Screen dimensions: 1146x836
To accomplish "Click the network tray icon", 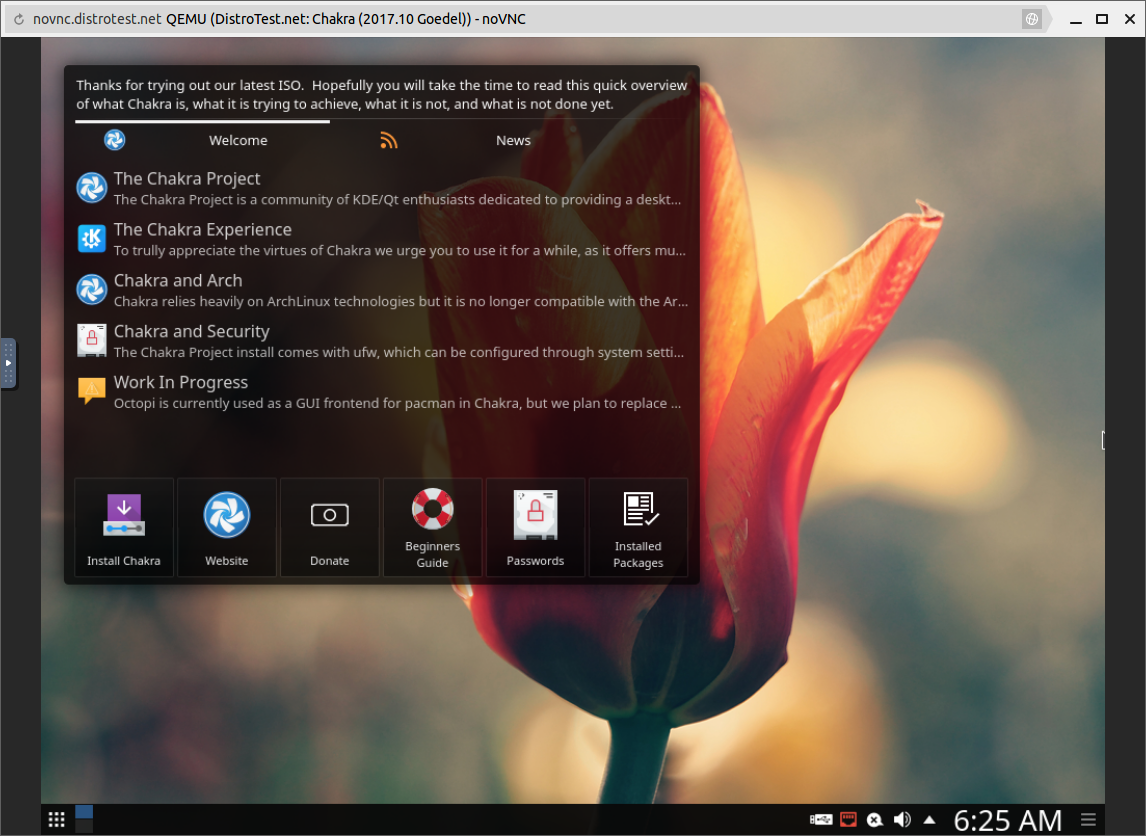I will click(x=848, y=820).
